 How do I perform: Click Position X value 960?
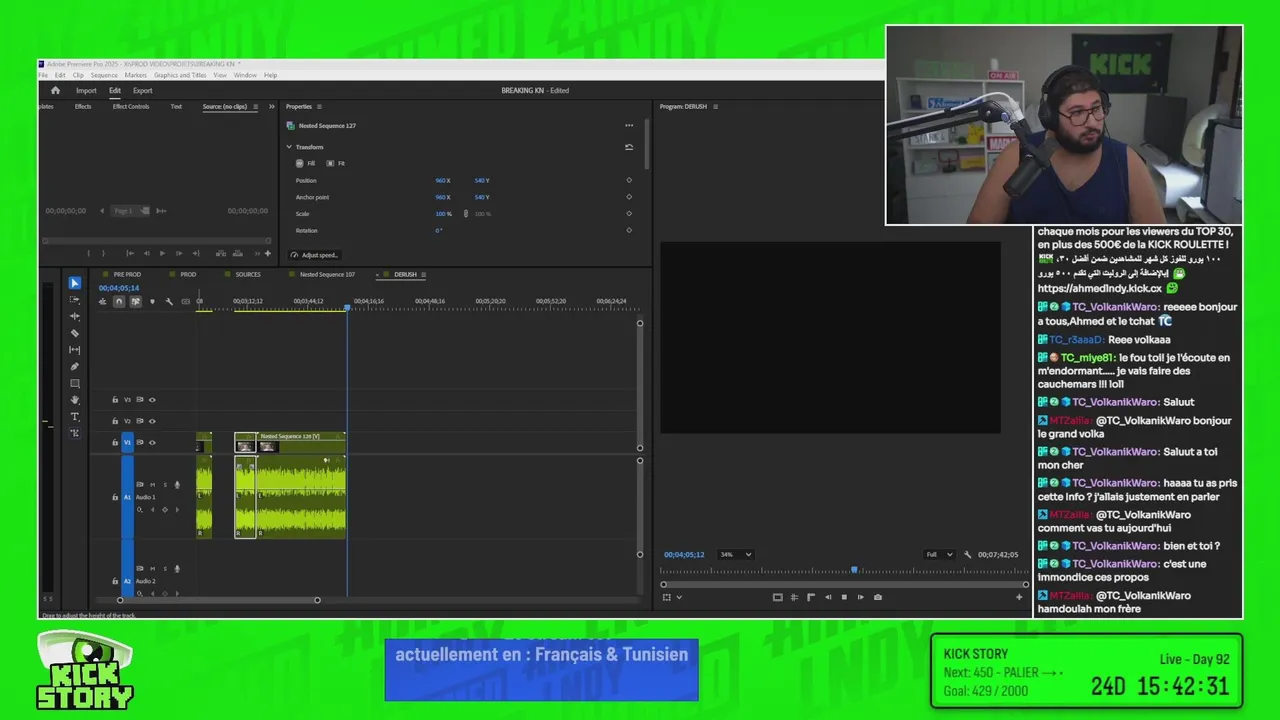(440, 180)
